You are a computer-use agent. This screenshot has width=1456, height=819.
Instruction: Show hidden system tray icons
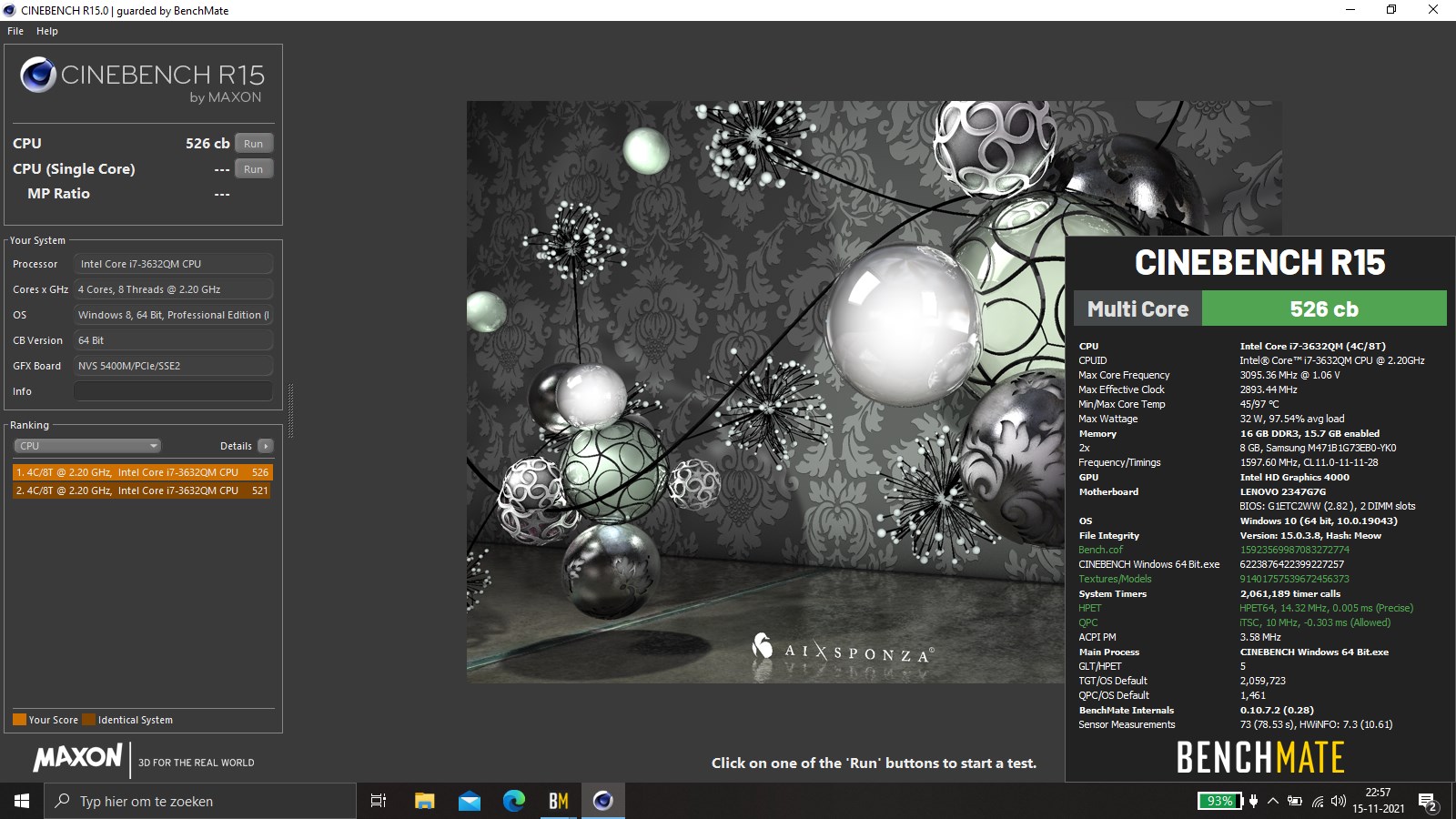(1273, 801)
